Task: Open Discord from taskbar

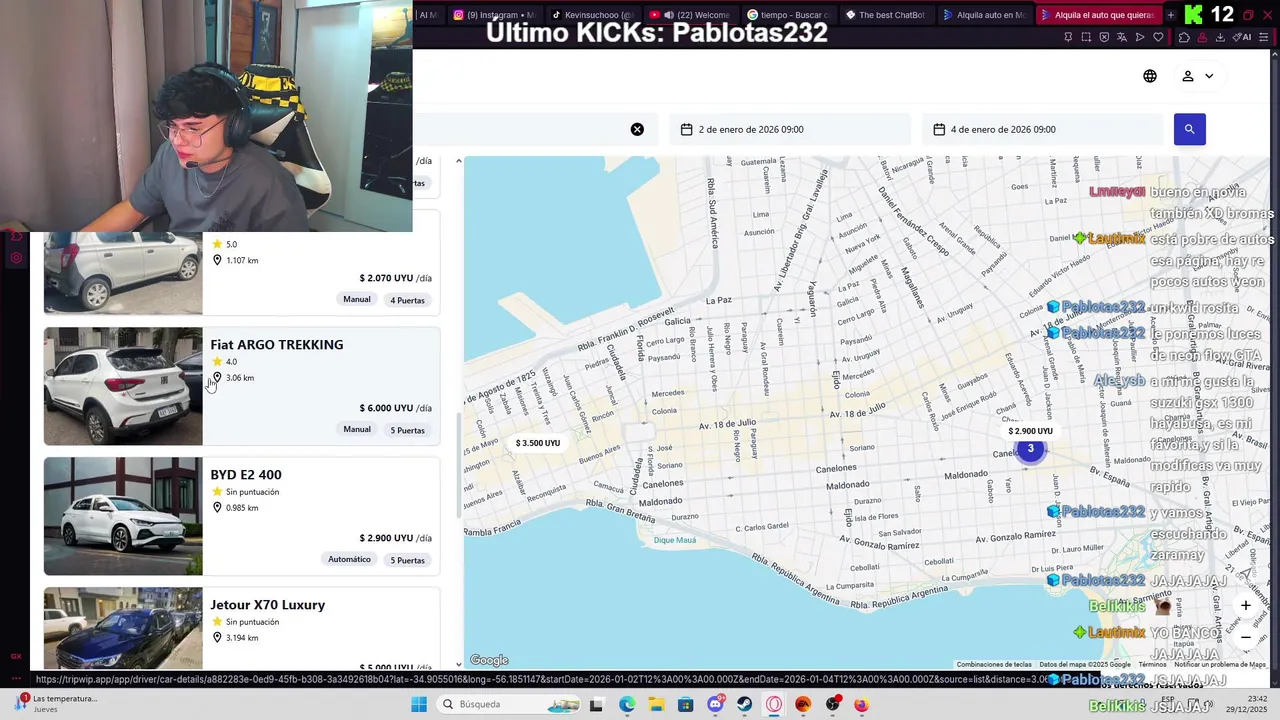Action: pyautogui.click(x=715, y=704)
